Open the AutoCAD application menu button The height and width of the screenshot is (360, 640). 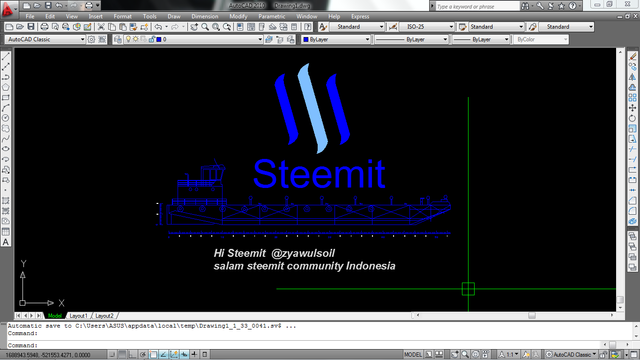(x=7, y=9)
